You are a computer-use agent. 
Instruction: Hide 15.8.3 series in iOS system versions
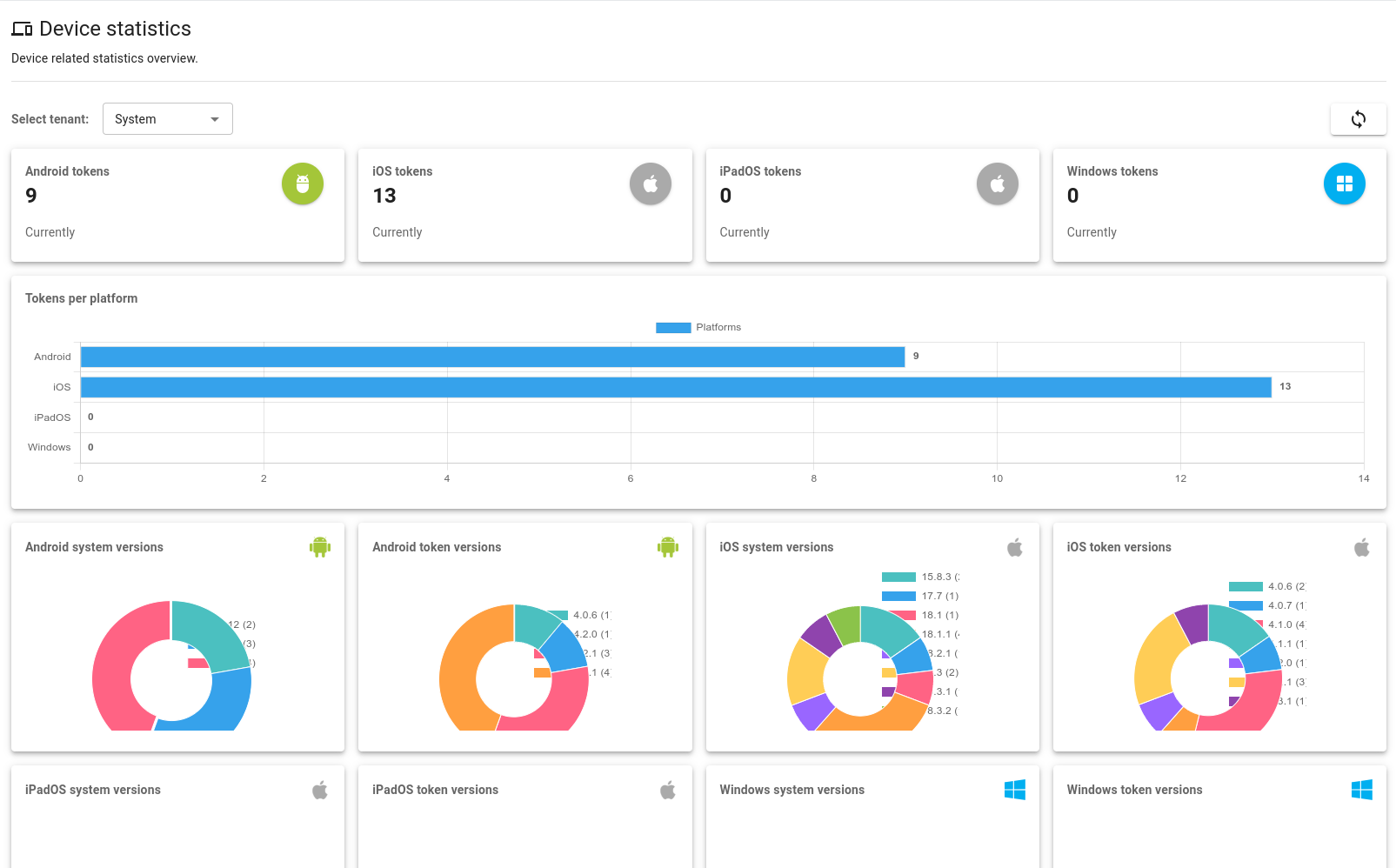coord(918,578)
